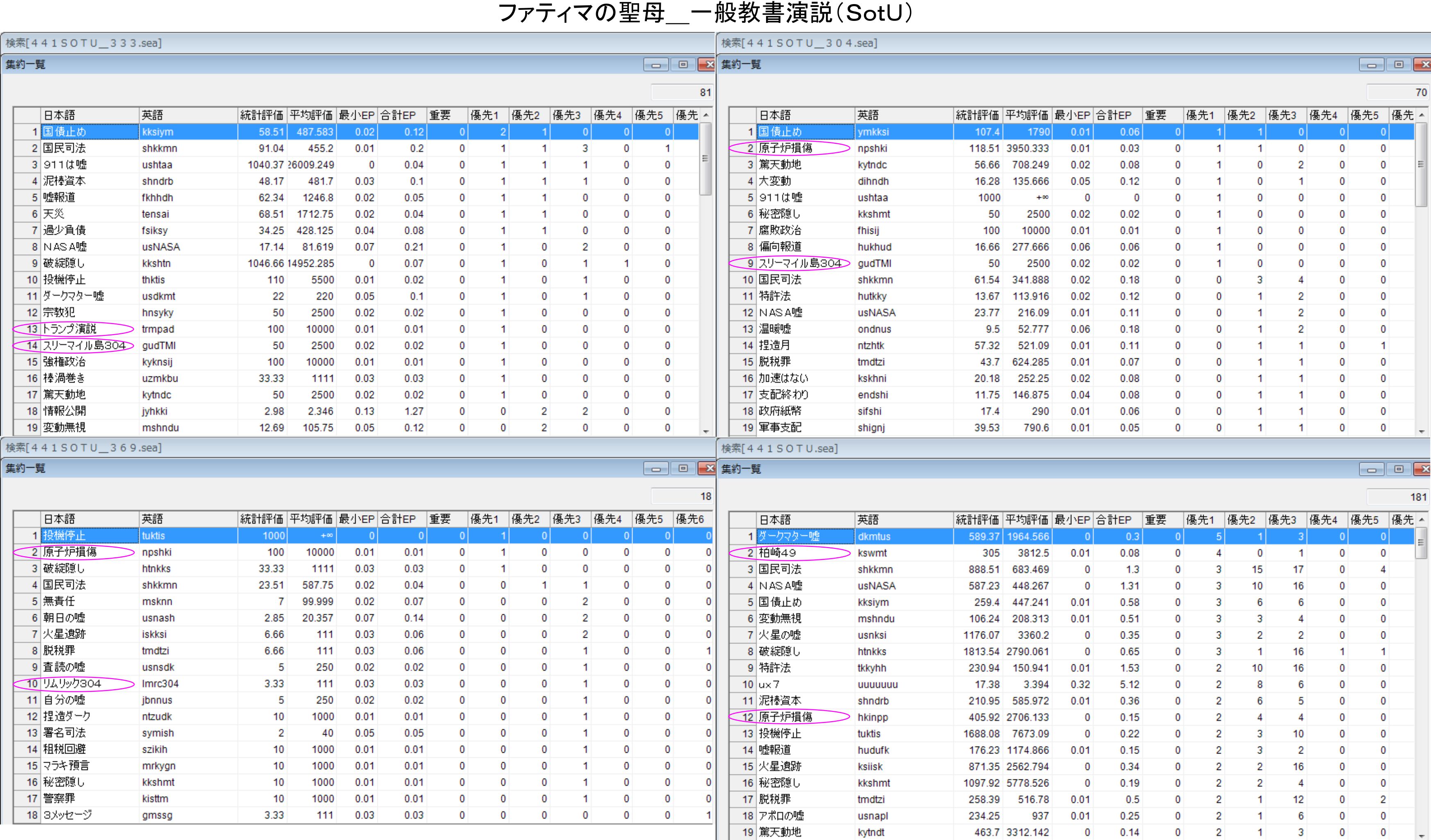Maximize the bottom-right SOTU.sea 集約一覧 window
Viewport: 1431px width, 840px height.
[1399, 469]
